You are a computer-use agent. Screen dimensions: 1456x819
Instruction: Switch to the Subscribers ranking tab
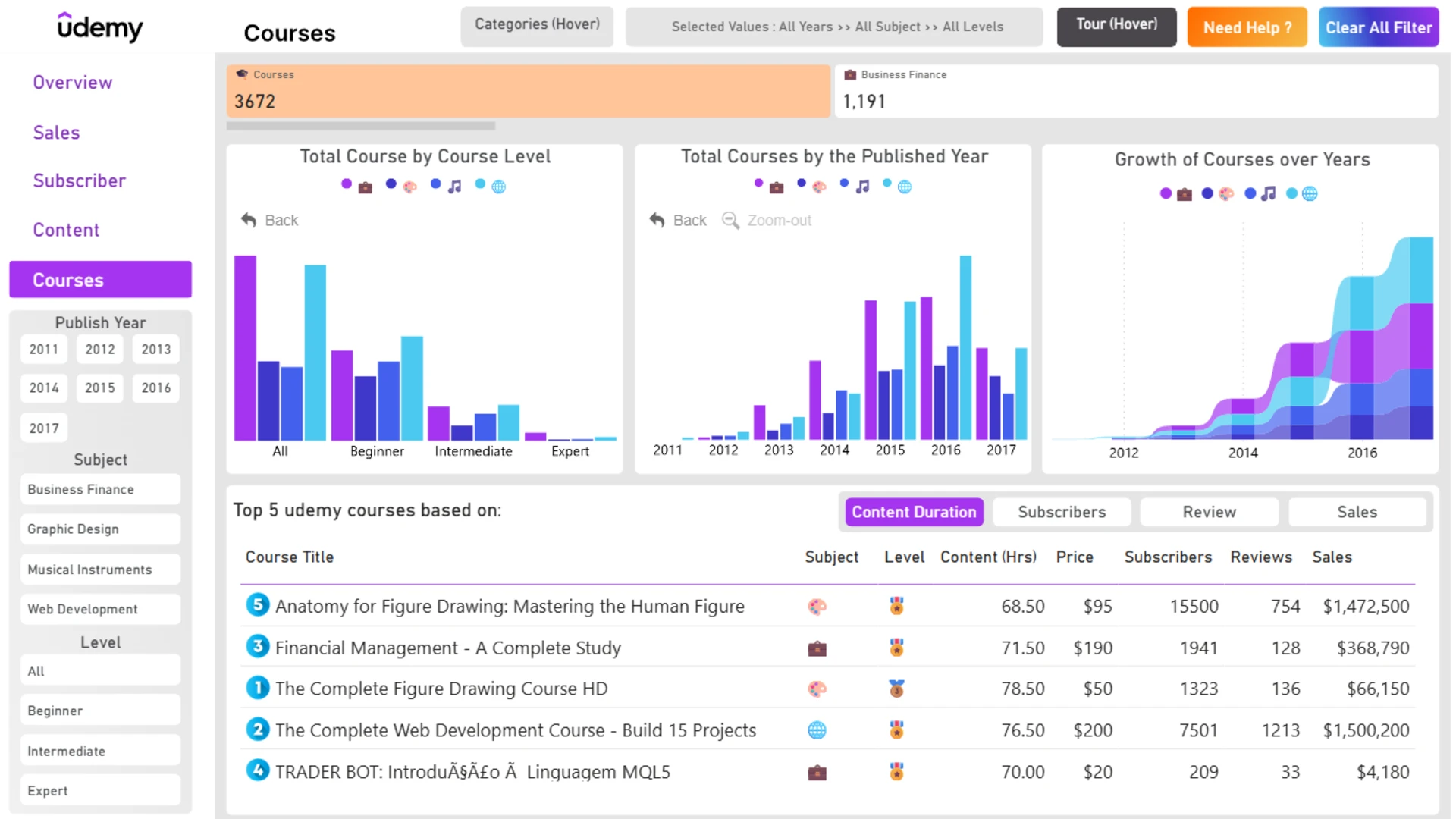tap(1062, 512)
